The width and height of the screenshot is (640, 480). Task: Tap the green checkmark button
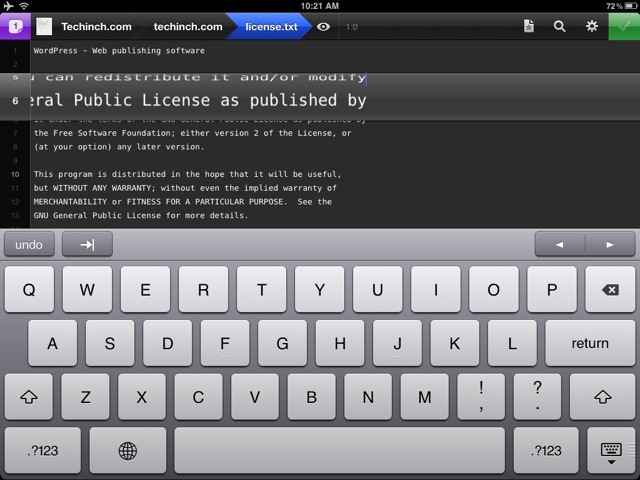[624, 27]
